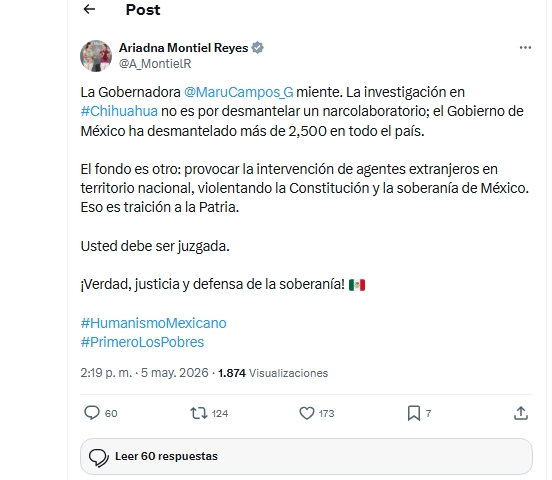Click the reply speech bubble icon

[x=92, y=413]
